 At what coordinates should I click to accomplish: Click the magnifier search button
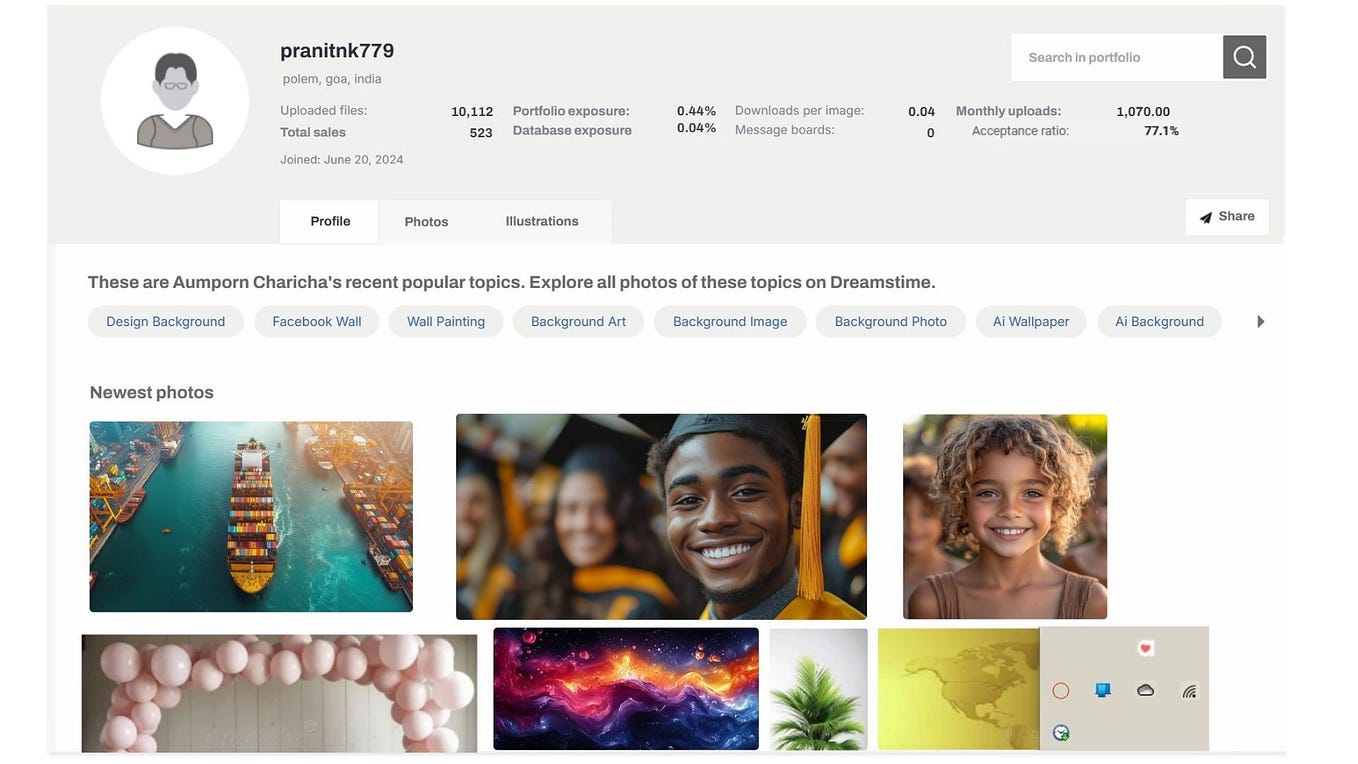[x=1244, y=57]
